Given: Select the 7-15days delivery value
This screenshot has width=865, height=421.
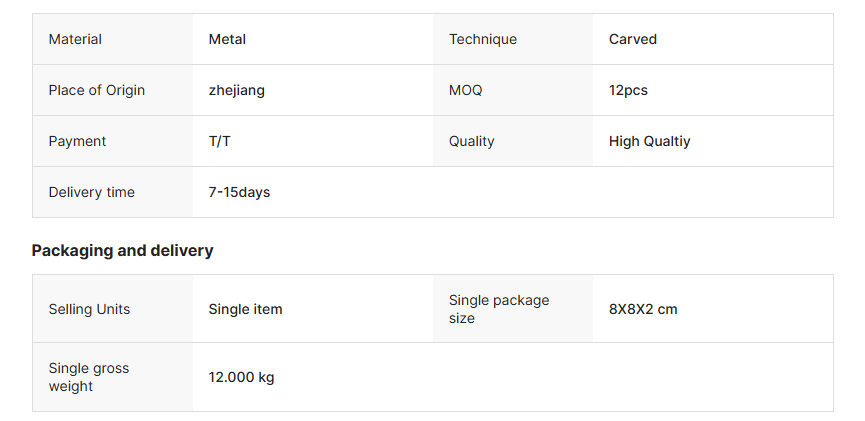Looking at the screenshot, I should (x=240, y=192).
